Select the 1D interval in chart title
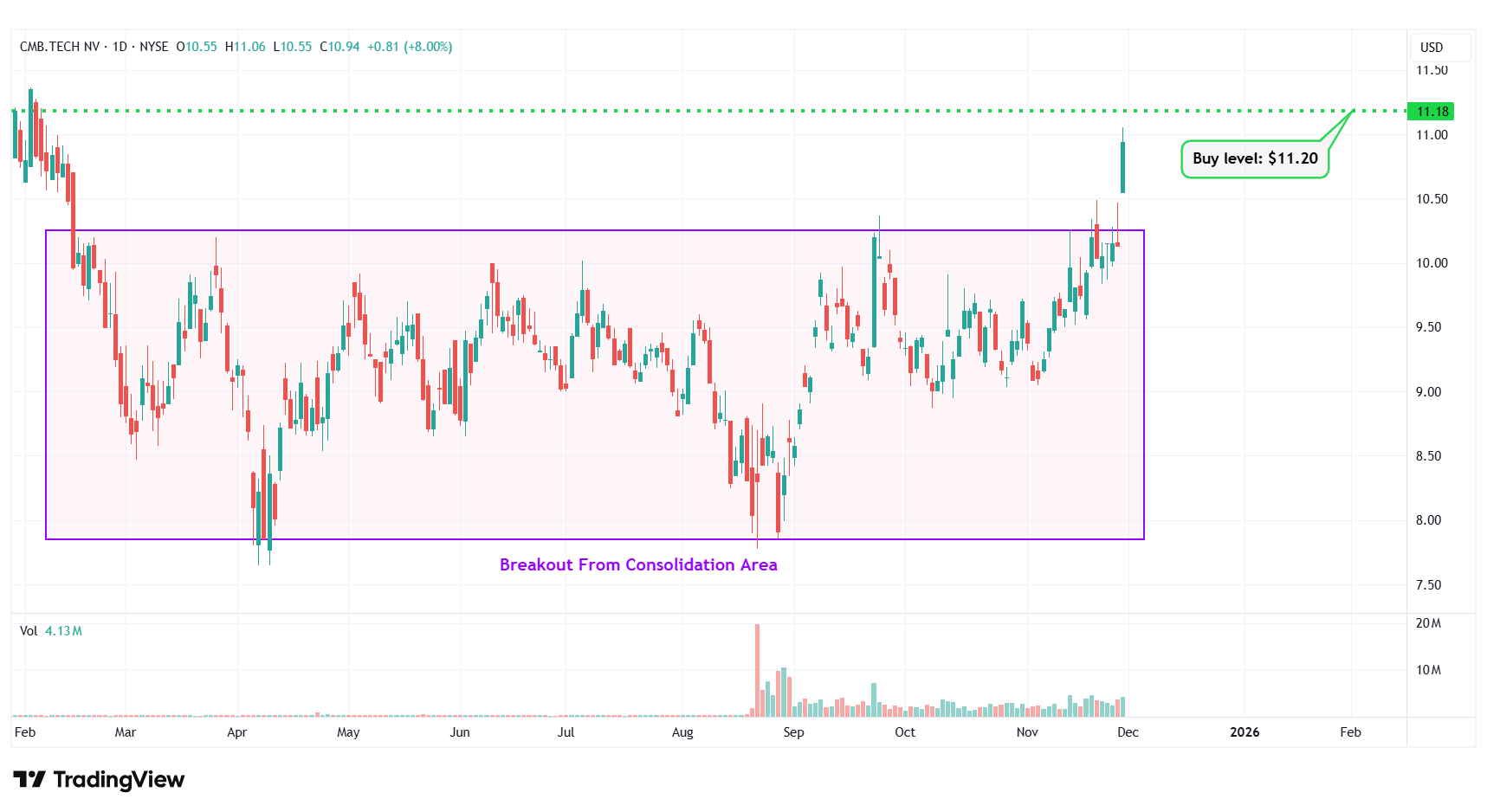This screenshot has height=812, width=1487. 120,47
